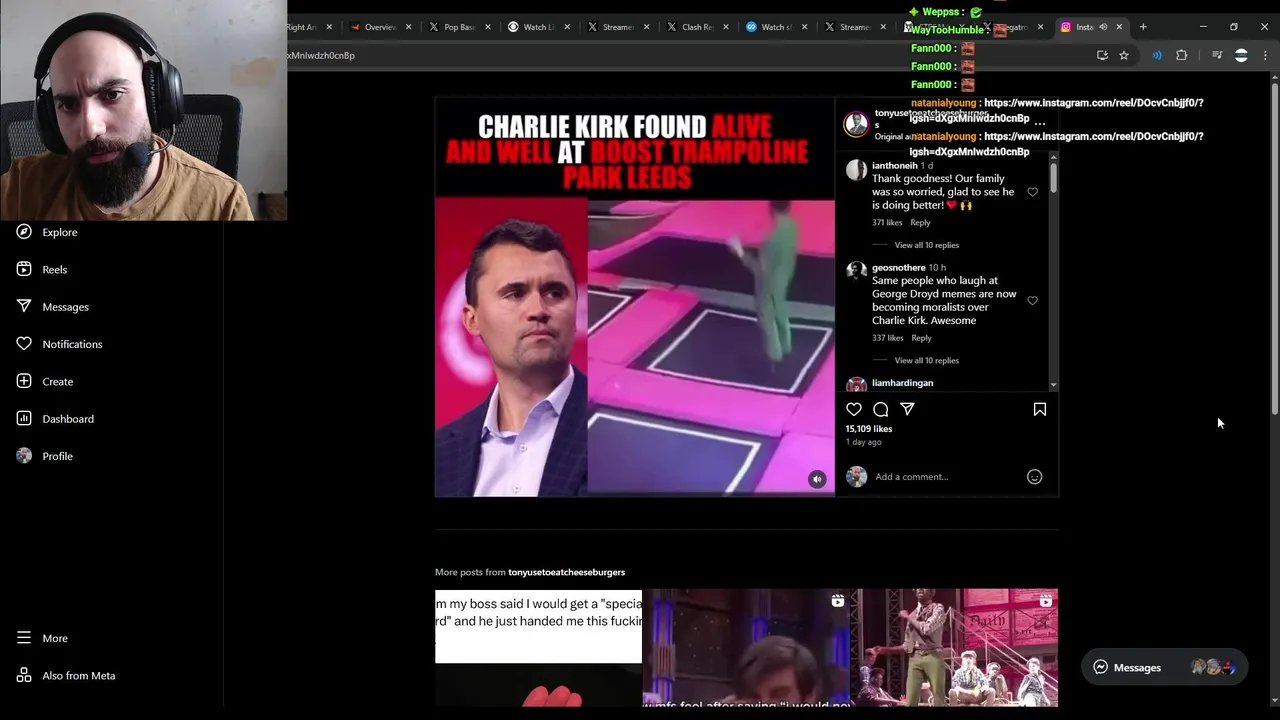
Task: Mute Instagram tab audio icon
Action: click(x=1103, y=27)
